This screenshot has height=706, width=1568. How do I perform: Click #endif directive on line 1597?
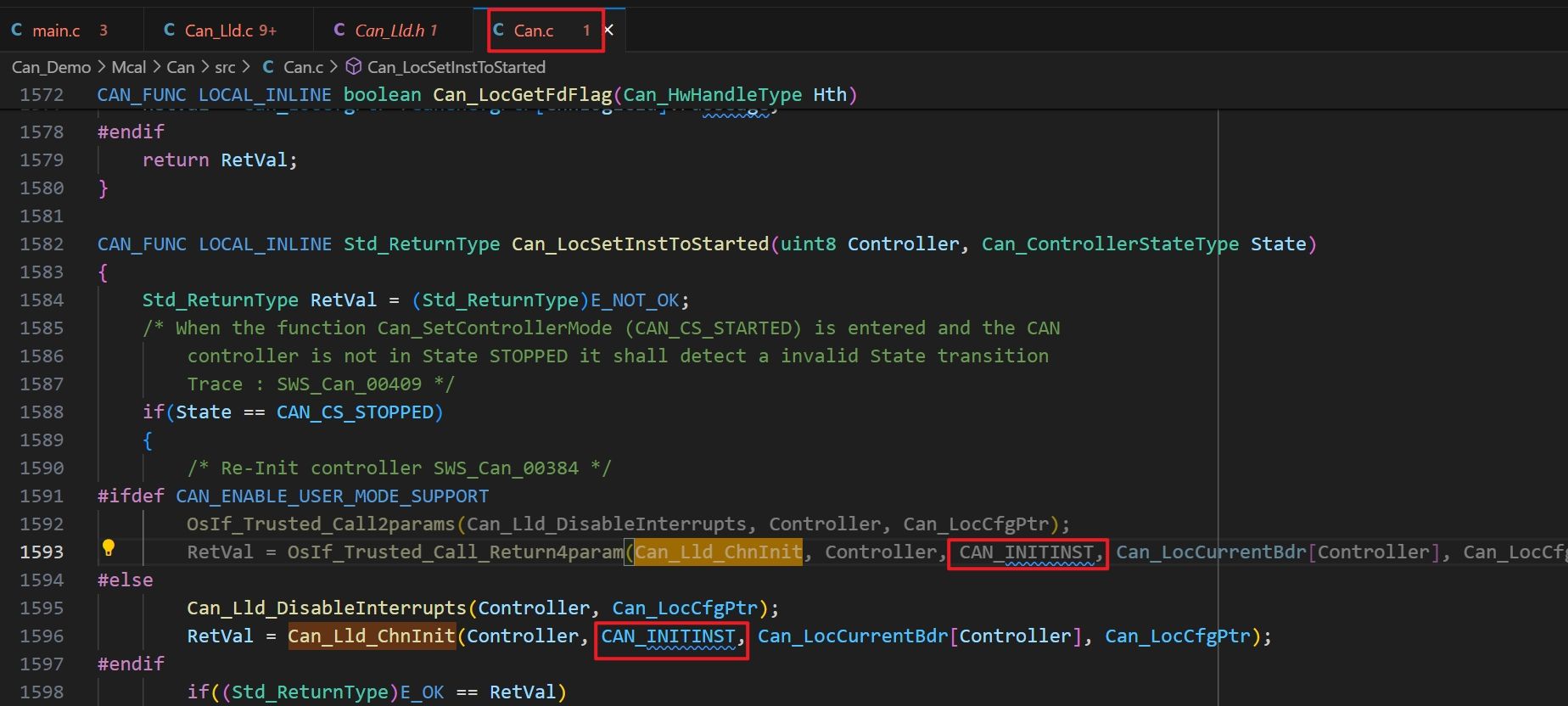click(131, 664)
